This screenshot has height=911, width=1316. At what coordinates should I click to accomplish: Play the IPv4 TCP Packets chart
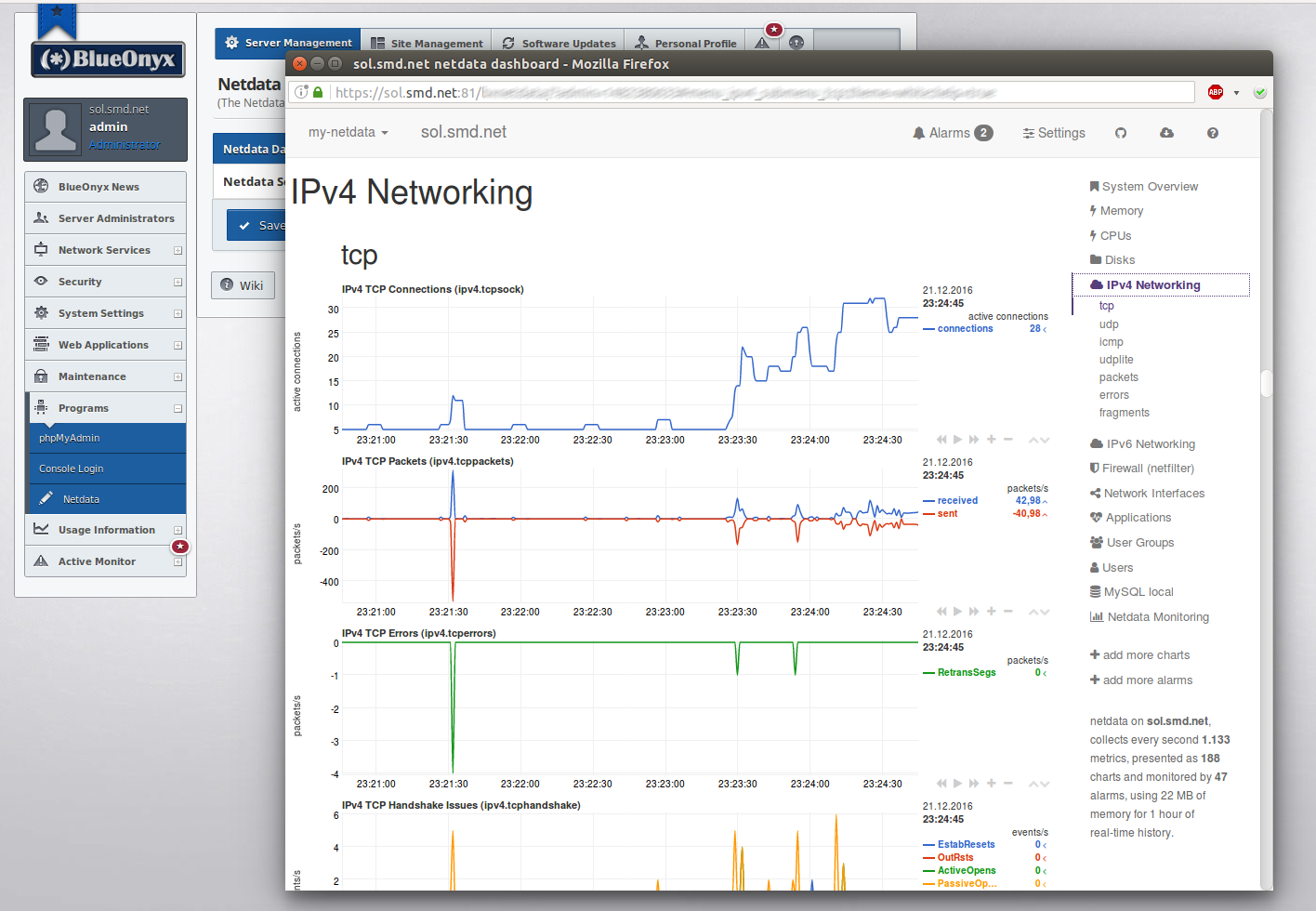coord(958,612)
